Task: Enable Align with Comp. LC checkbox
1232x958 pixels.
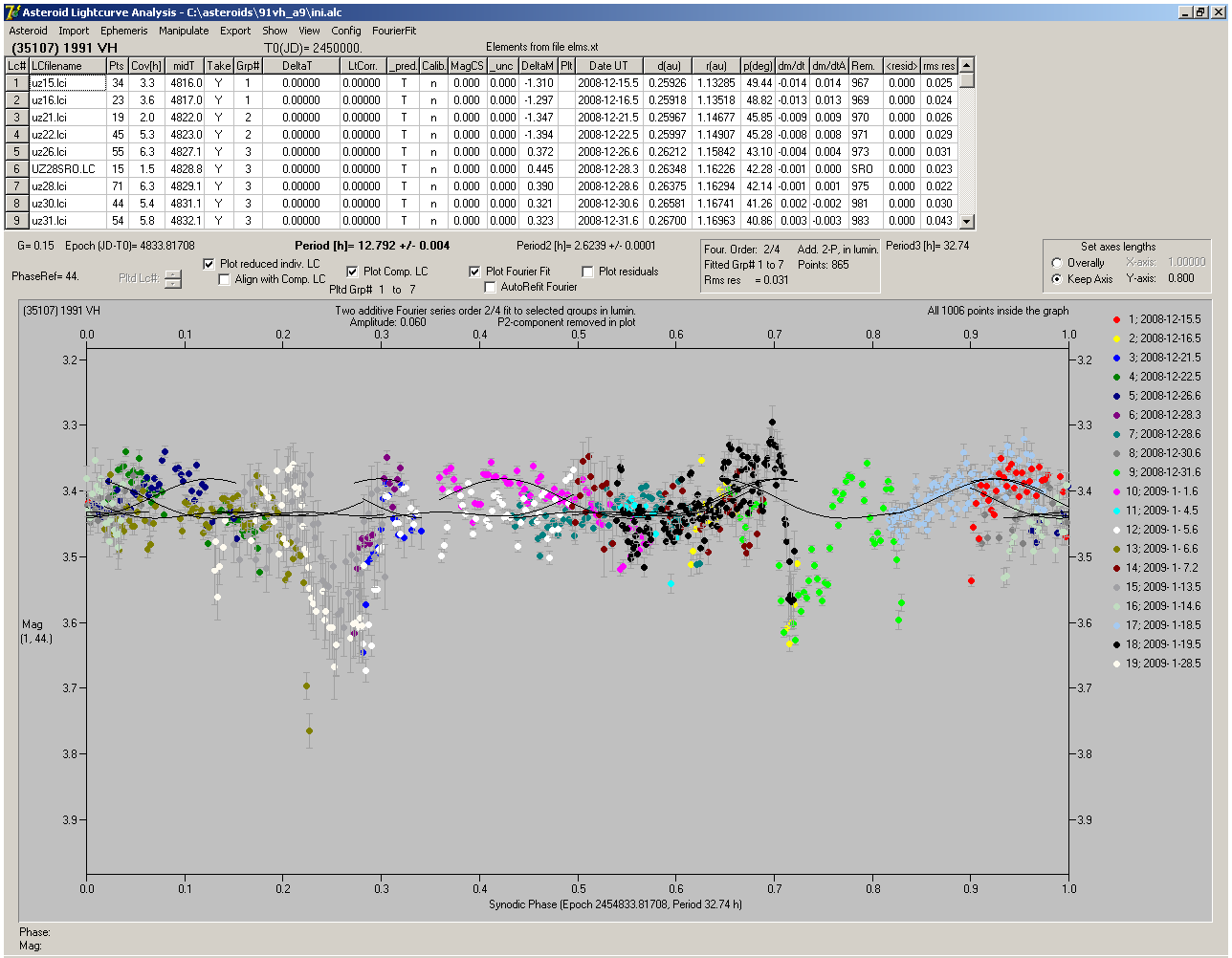Action: click(x=225, y=279)
